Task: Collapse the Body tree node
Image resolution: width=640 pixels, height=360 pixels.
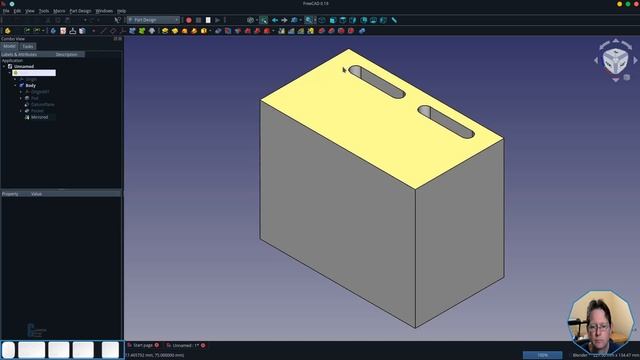Action: [x=16, y=86]
